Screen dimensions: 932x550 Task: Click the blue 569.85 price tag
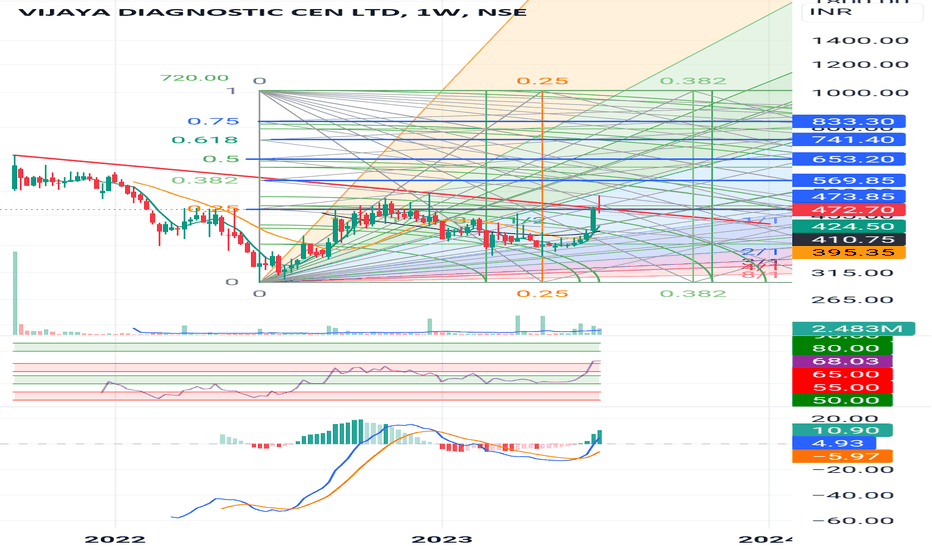849,181
